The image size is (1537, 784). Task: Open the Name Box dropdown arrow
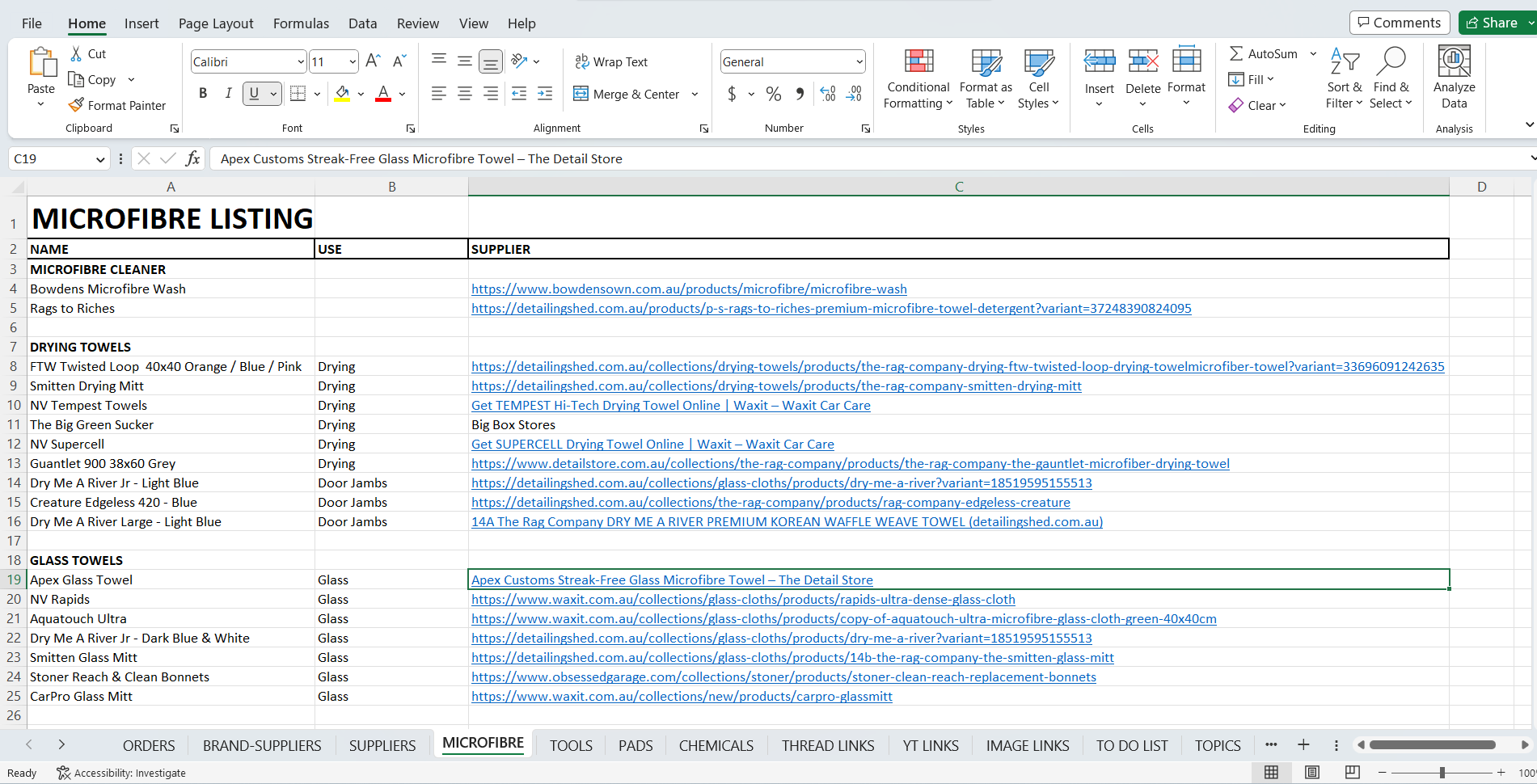100,159
